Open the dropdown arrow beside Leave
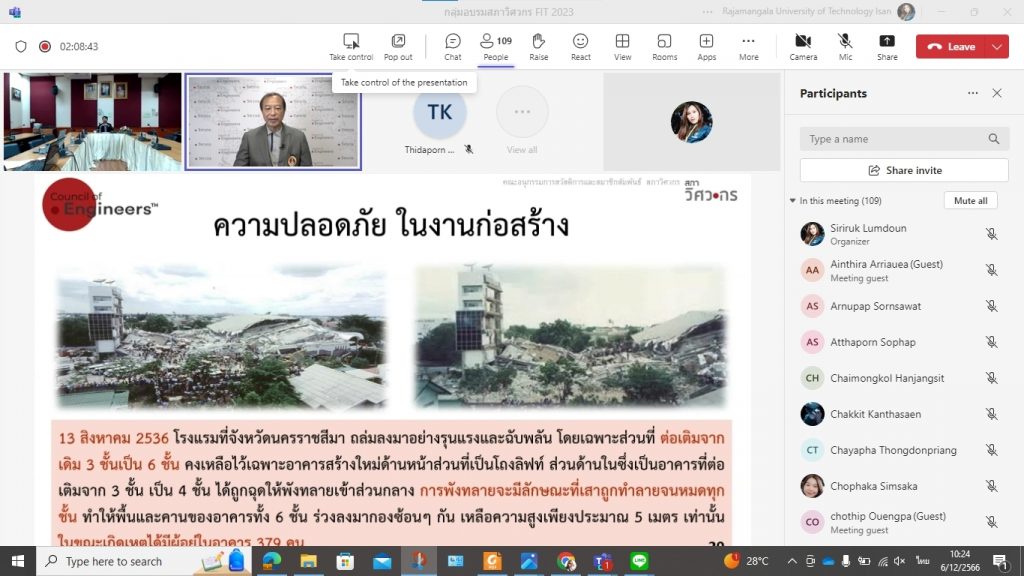The image size is (1024, 576). (996, 47)
